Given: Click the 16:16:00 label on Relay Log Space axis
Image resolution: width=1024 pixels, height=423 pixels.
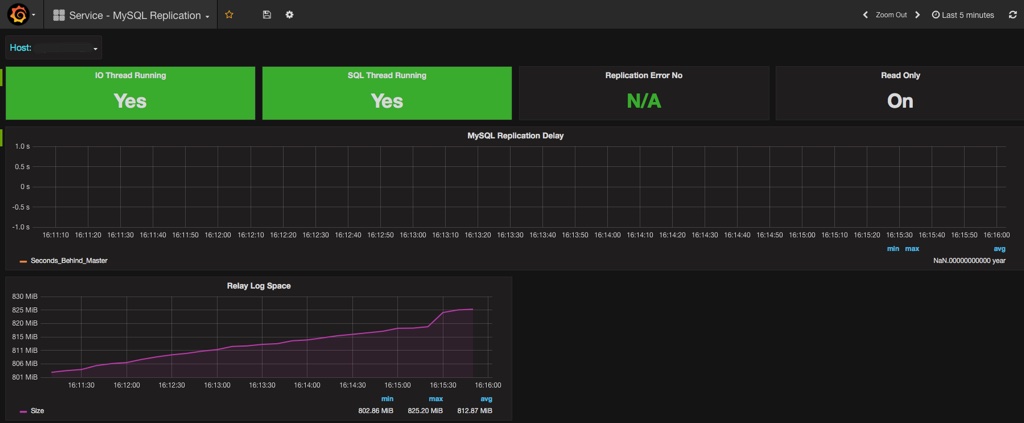Looking at the screenshot, I should (x=487, y=385).
